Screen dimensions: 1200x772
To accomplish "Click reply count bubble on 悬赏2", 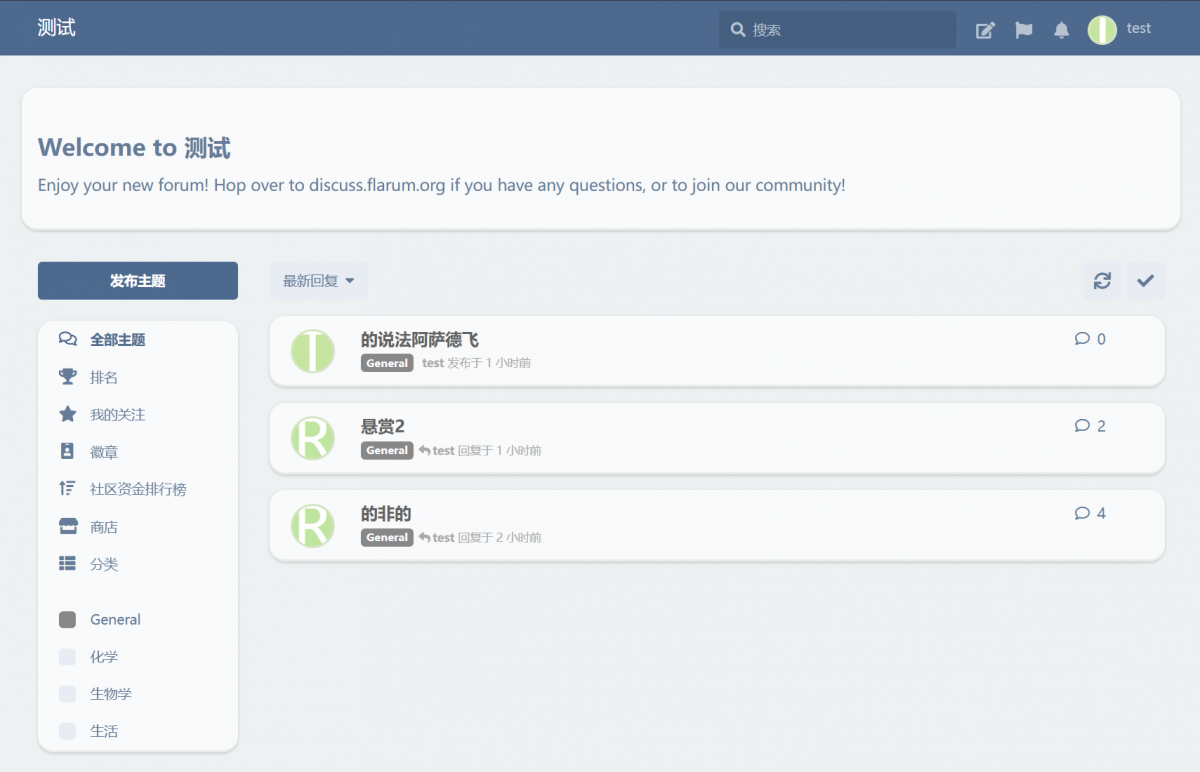I will pyautogui.click(x=1090, y=426).
